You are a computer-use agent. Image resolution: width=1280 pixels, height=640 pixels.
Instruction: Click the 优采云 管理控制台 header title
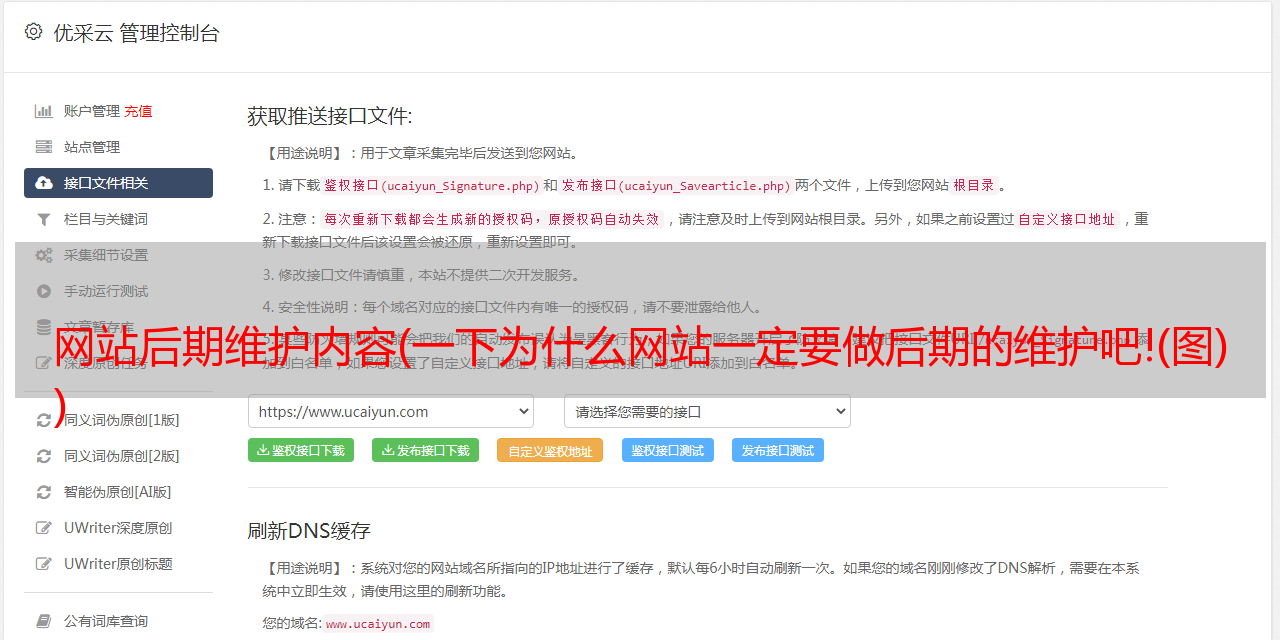(x=137, y=33)
